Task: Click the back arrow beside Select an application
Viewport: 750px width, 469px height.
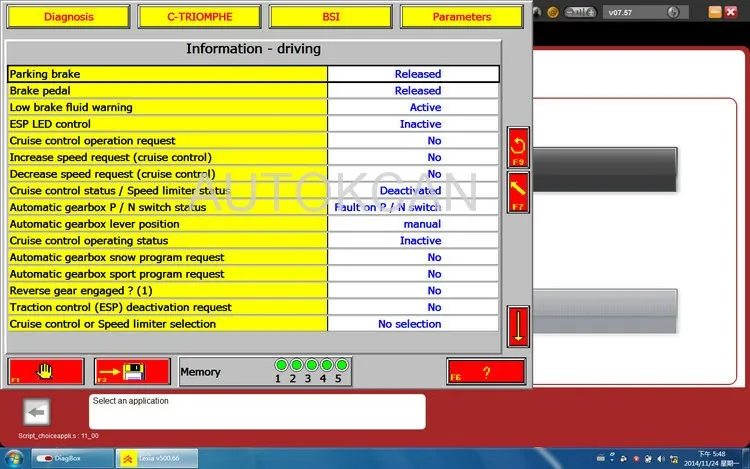Action: 36,412
